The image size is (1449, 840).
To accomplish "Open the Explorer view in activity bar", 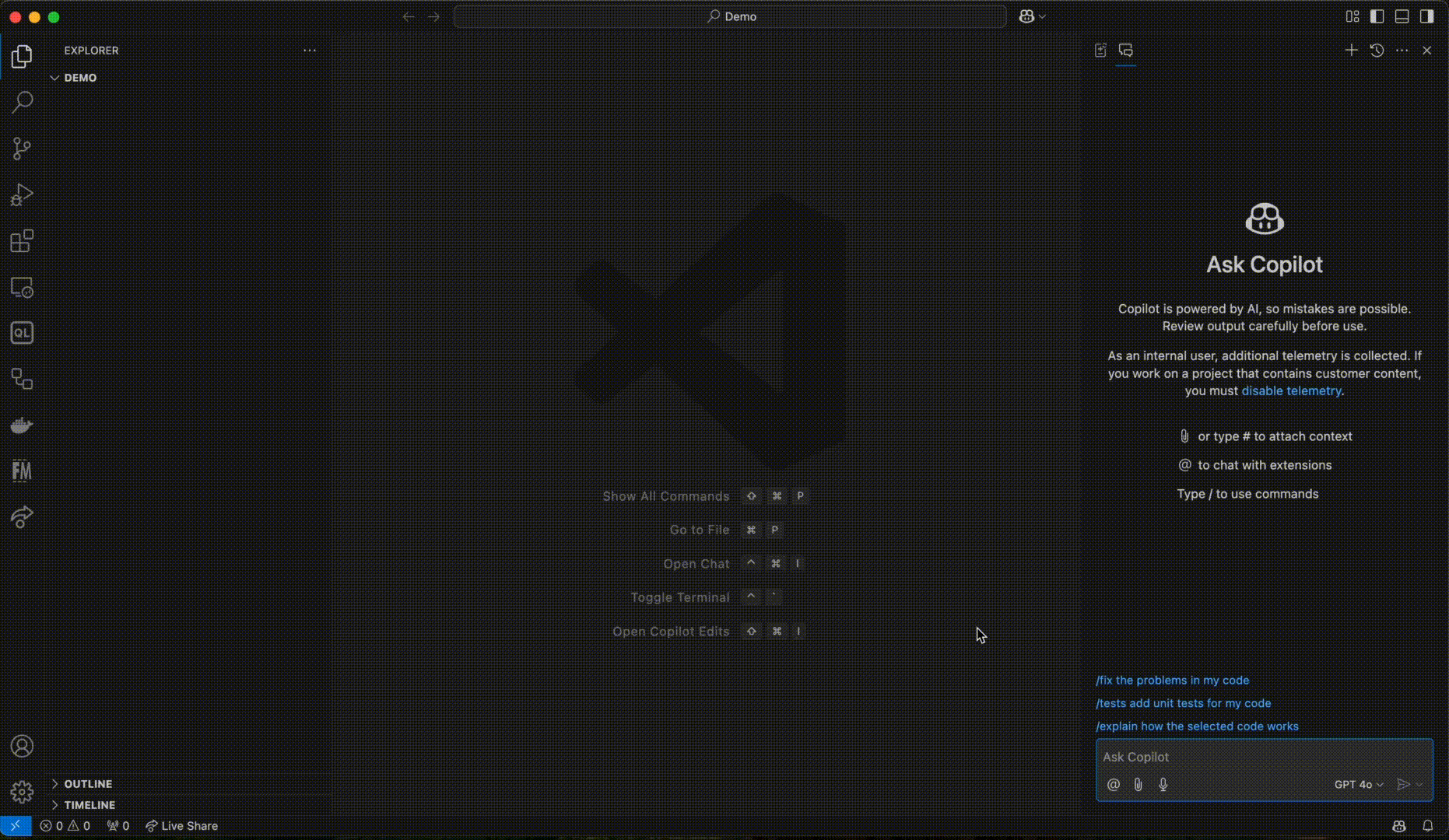I will 22,56.
